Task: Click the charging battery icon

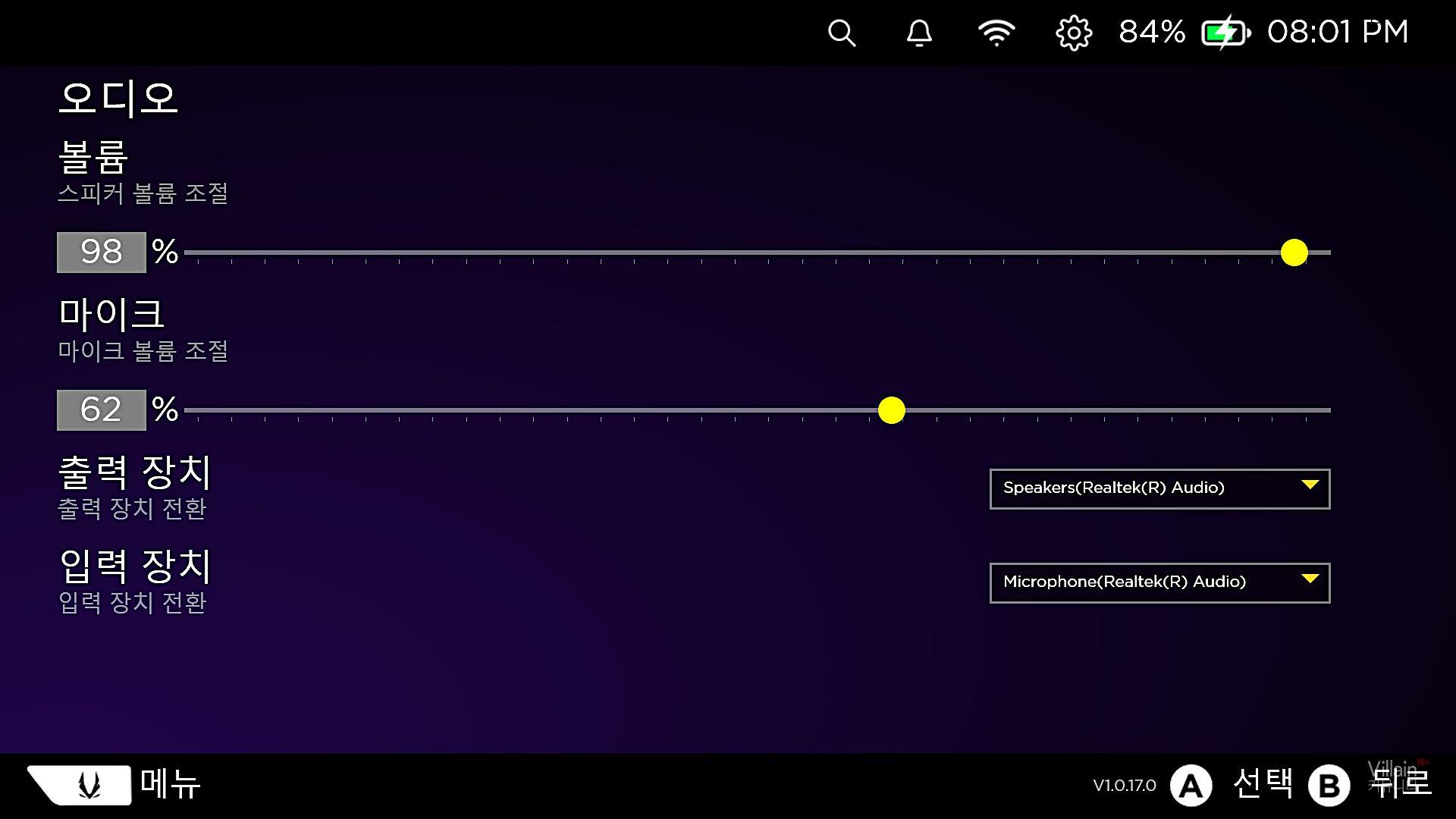Action: 1225,33
